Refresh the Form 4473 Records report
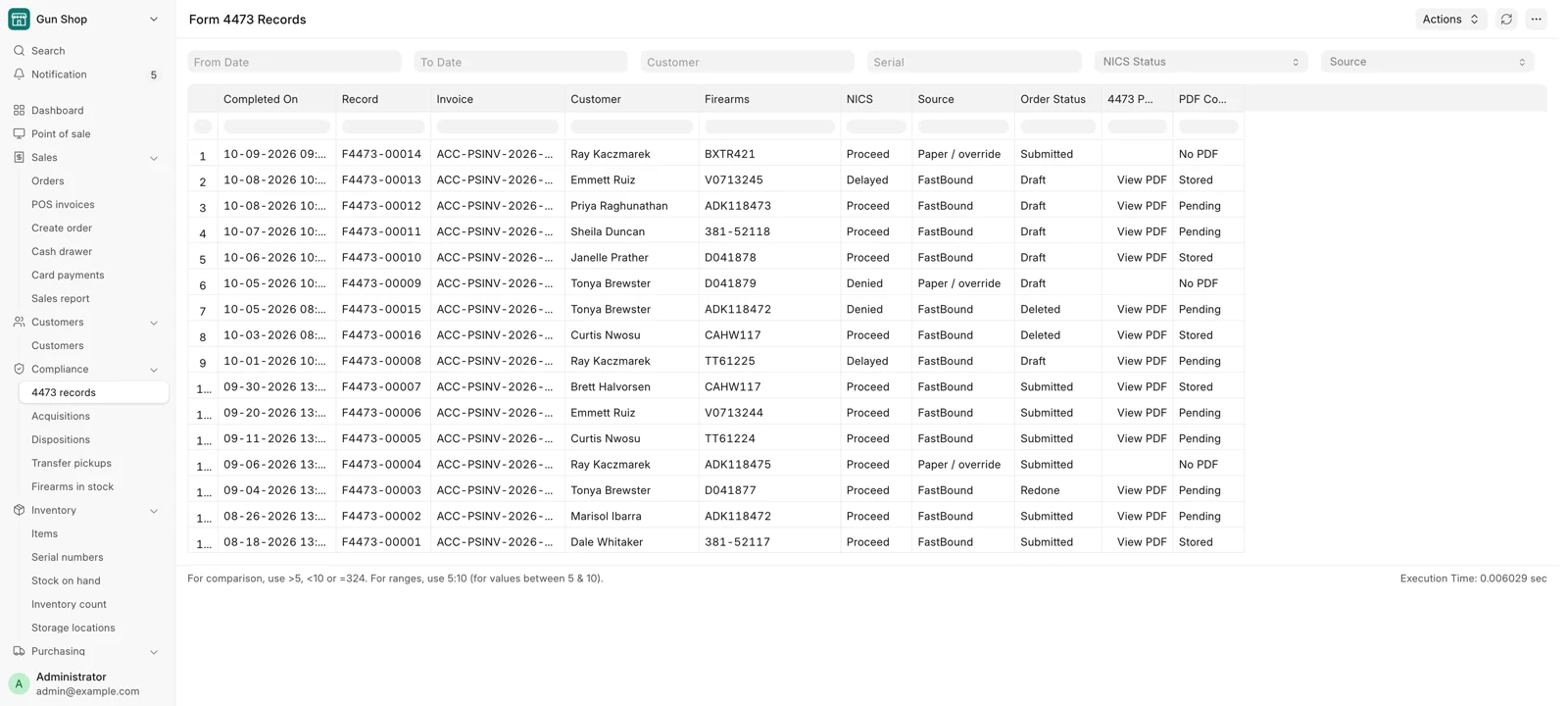The width and height of the screenshot is (1568, 706). pos(1506,19)
